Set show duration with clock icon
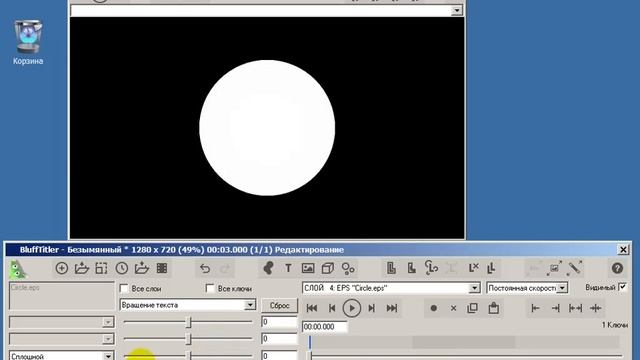The height and width of the screenshot is (360, 640). point(122,268)
